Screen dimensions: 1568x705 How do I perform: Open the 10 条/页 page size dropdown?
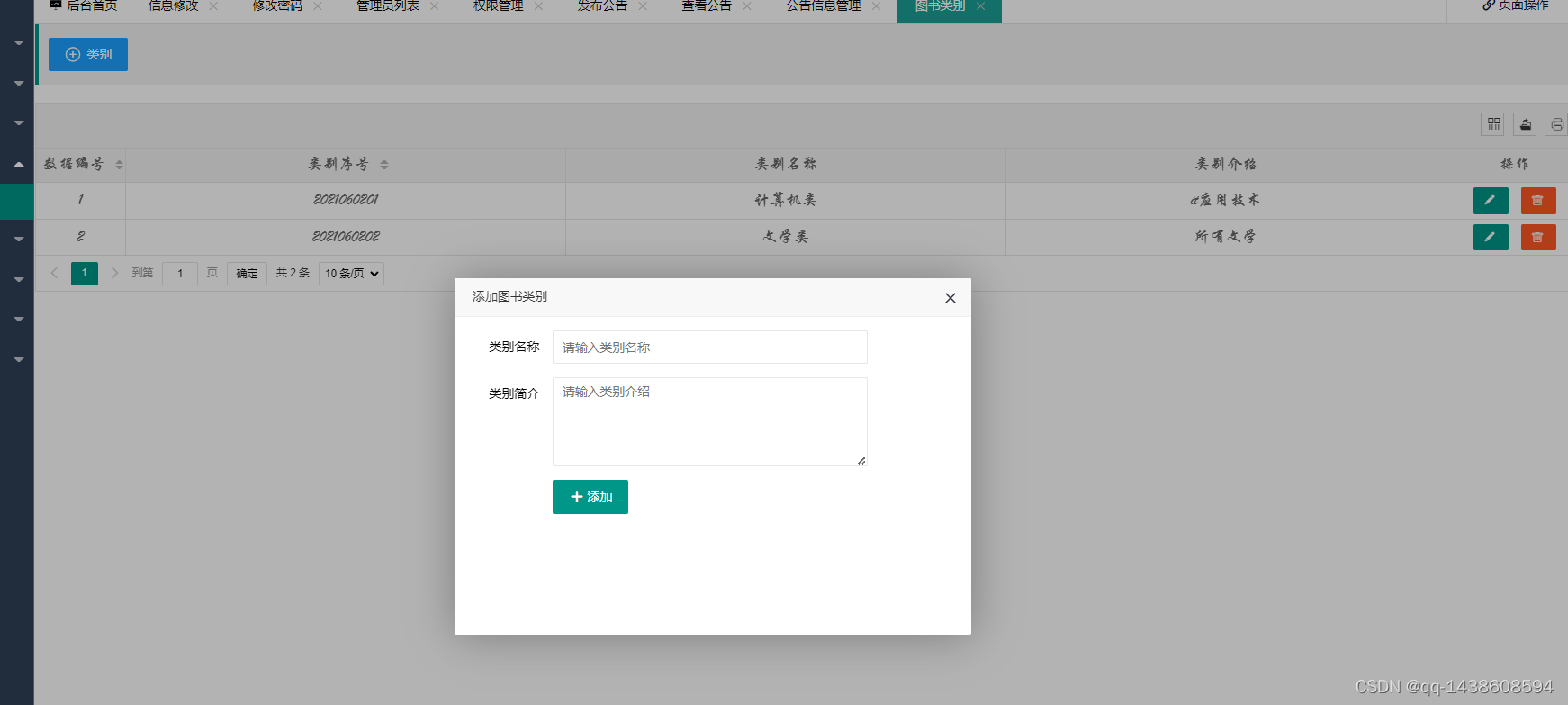(x=351, y=274)
